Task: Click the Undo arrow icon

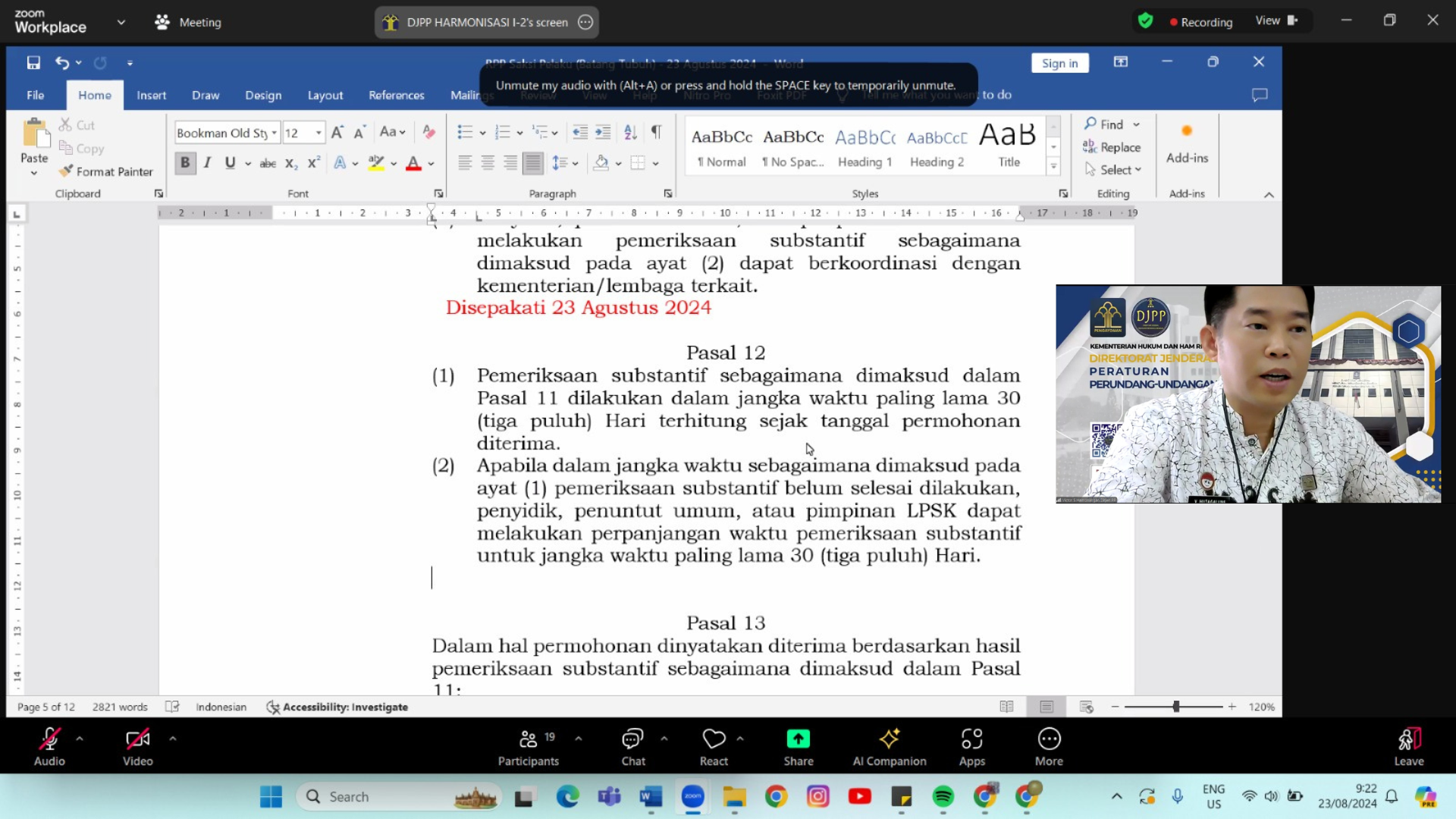Action: click(x=62, y=63)
